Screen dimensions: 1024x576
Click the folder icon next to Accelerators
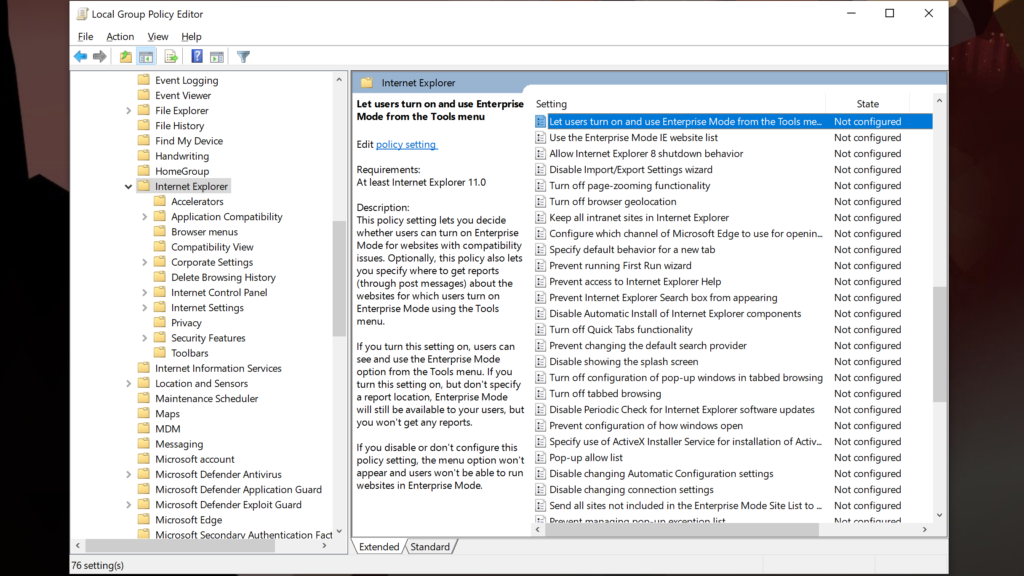click(x=159, y=201)
